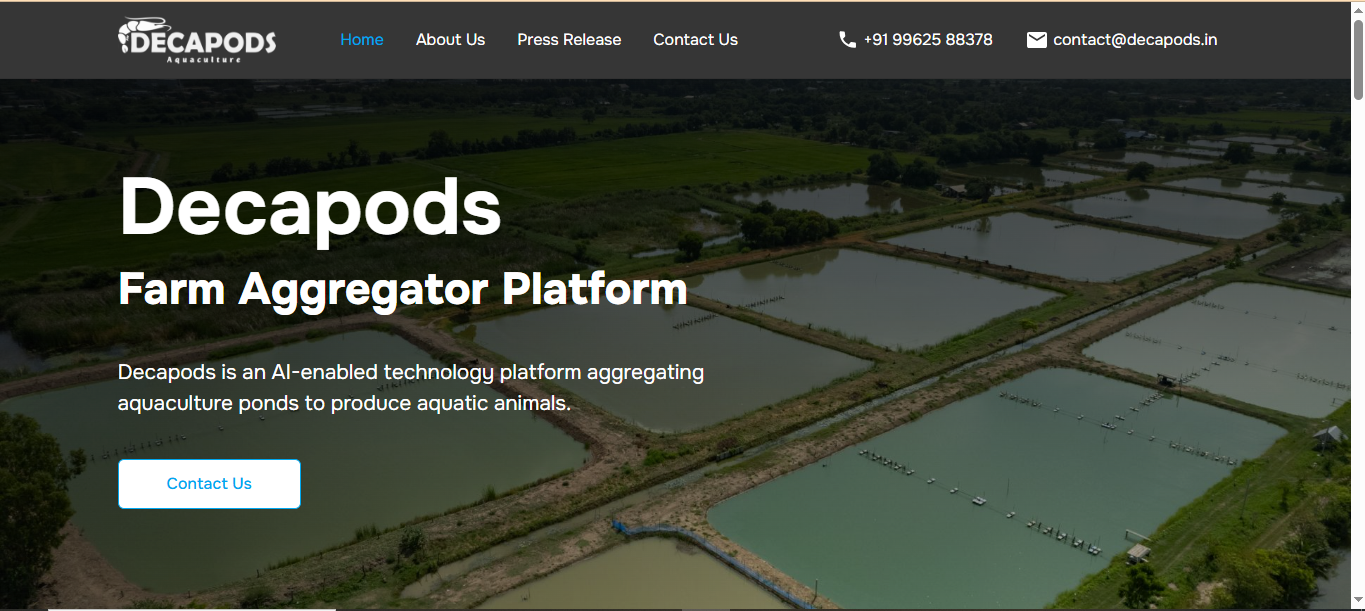The height and width of the screenshot is (611, 1365).
Task: Click the Aquaculture tagline under the logo
Action: [x=204, y=59]
